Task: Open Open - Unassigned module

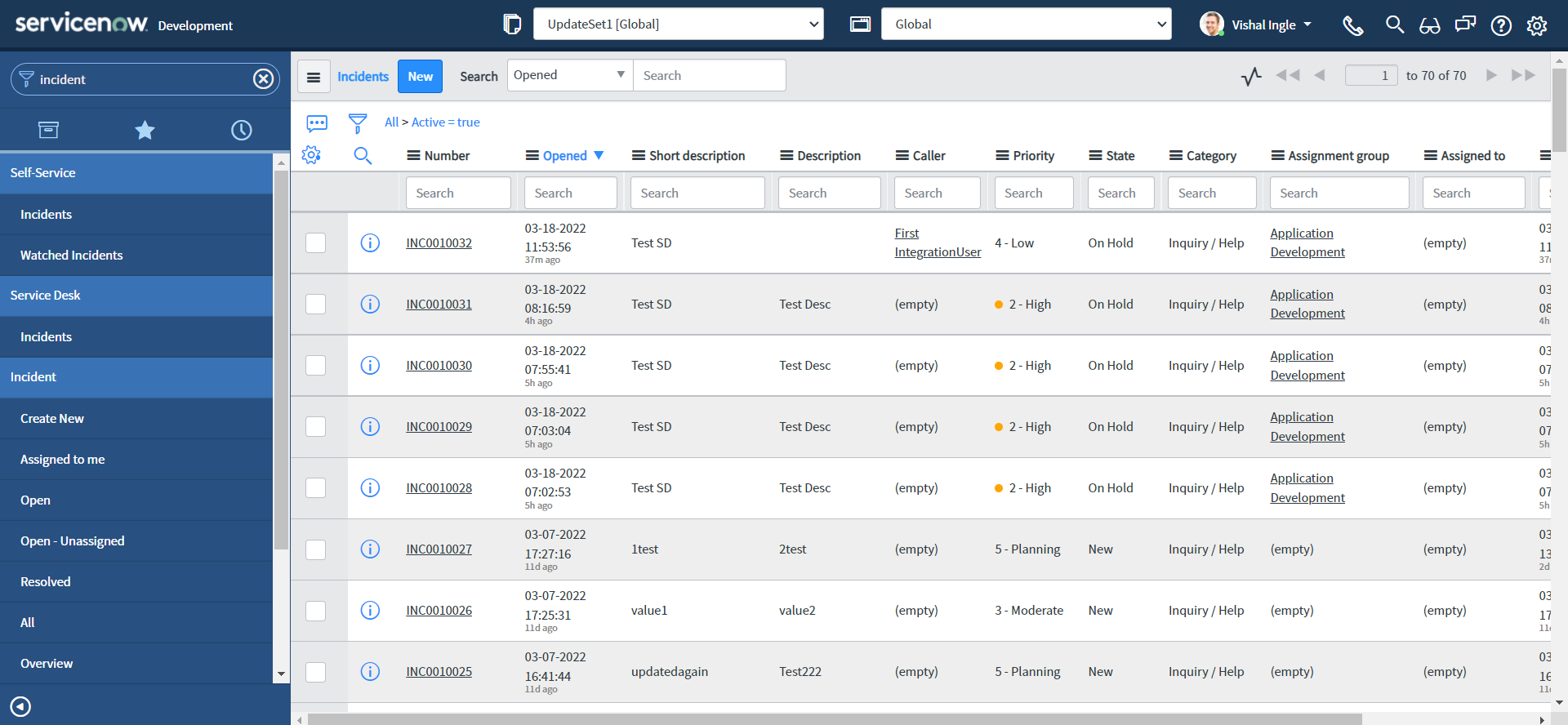Action: [x=136, y=541]
